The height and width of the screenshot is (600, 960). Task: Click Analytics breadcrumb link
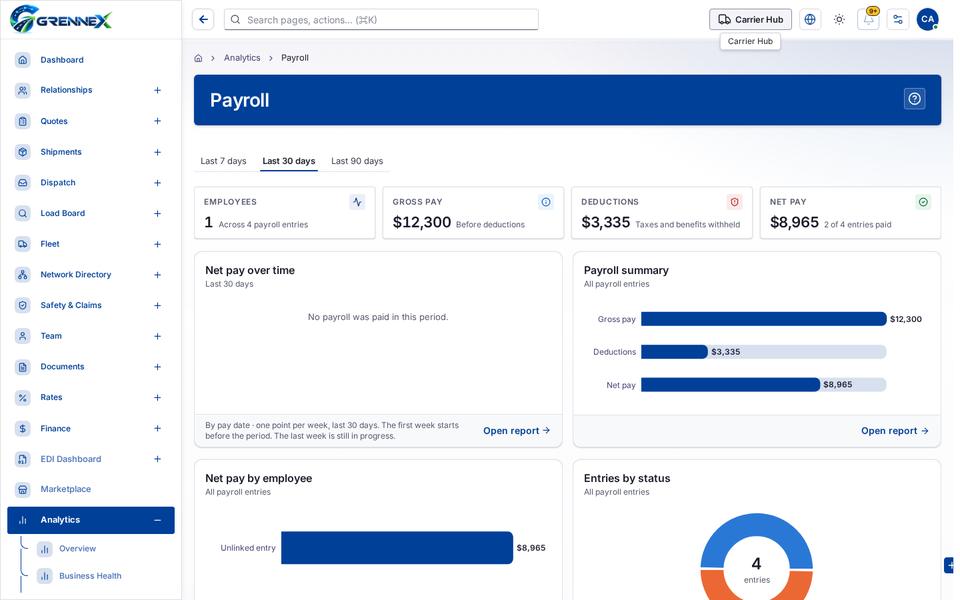242,58
